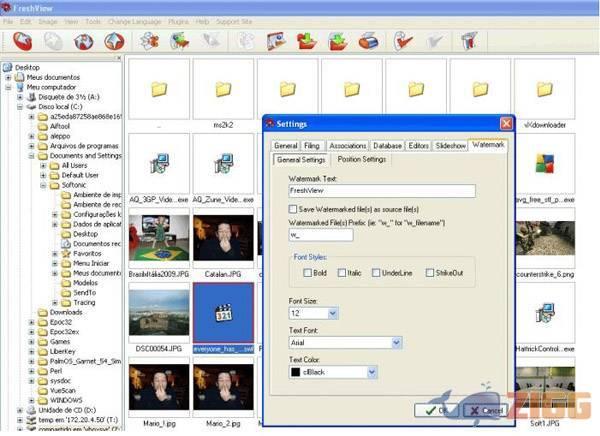Open the Plugins menu

(x=179, y=20)
